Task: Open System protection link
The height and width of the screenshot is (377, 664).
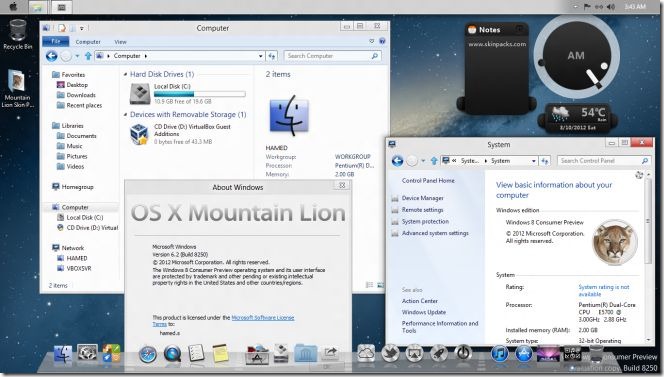Action: [x=425, y=222]
